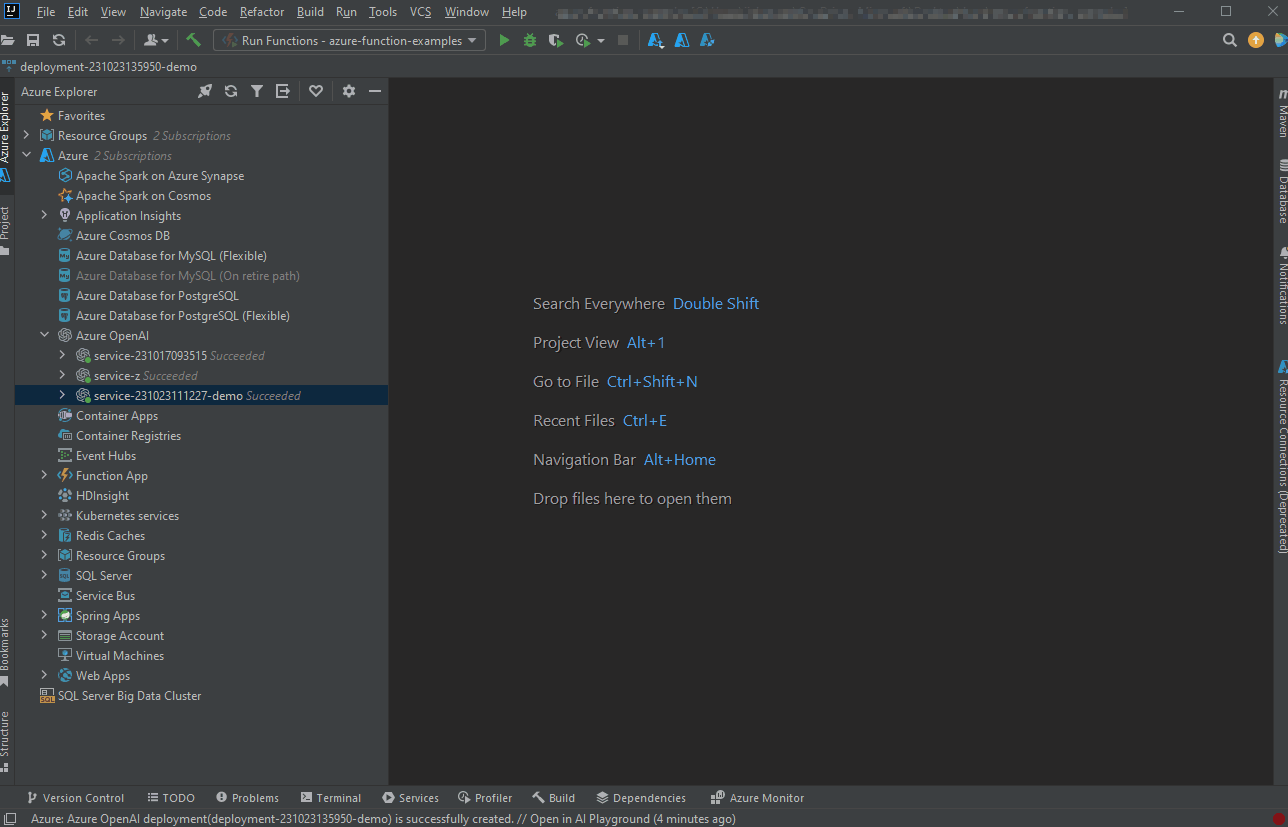The height and width of the screenshot is (827, 1288).
Task: Click the Build Project hammer icon
Action: (x=194, y=40)
